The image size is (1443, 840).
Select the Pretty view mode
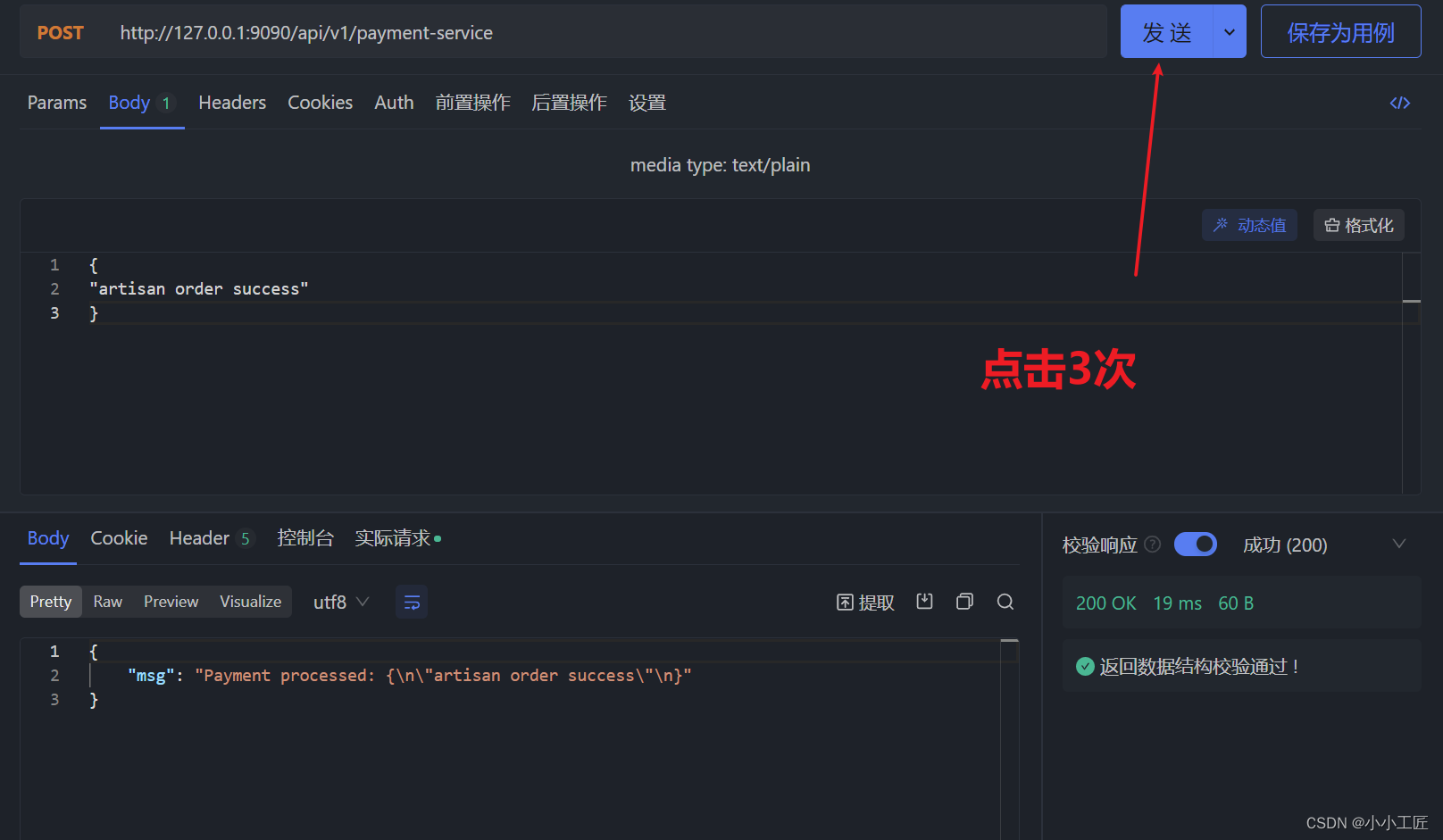51,602
